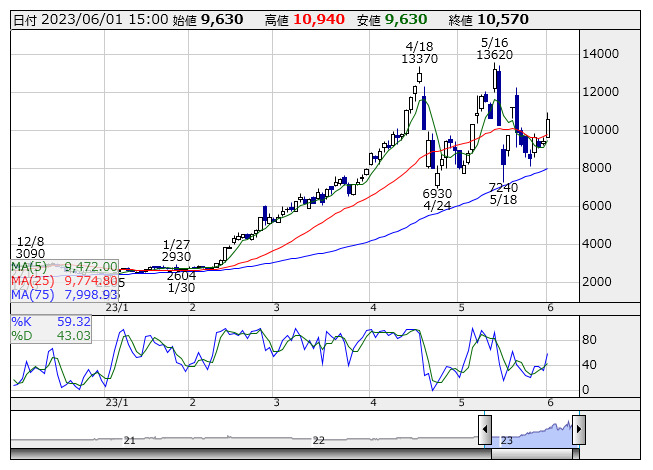Image resolution: width=653 pixels, height=470 pixels.
Task: Click the %D stochastic legend value
Action: (75, 336)
